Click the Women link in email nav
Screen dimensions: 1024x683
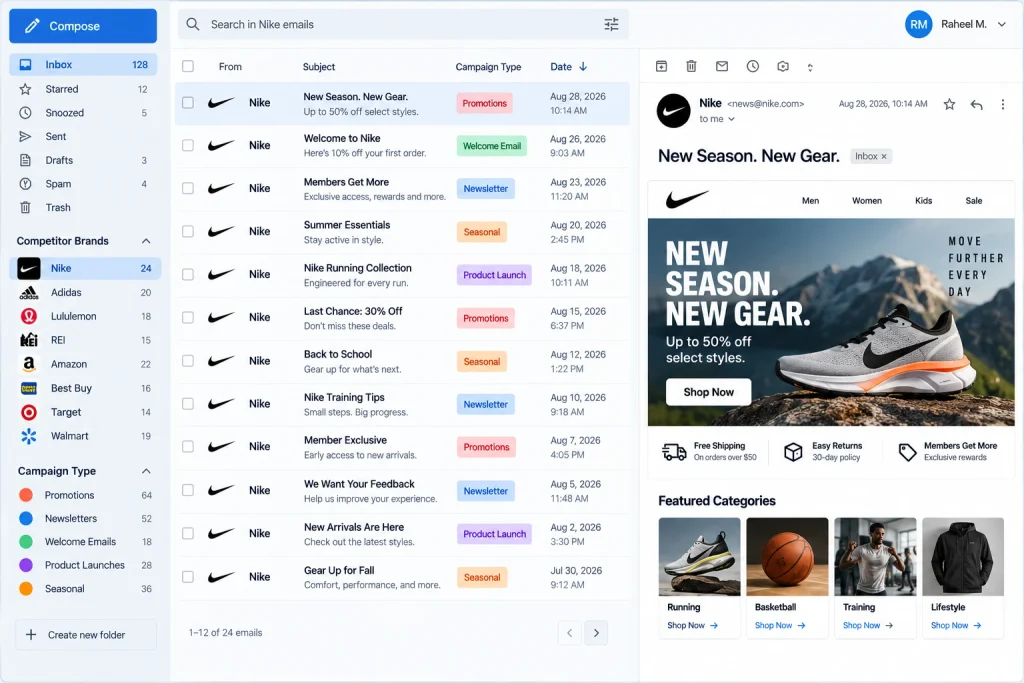tap(867, 200)
